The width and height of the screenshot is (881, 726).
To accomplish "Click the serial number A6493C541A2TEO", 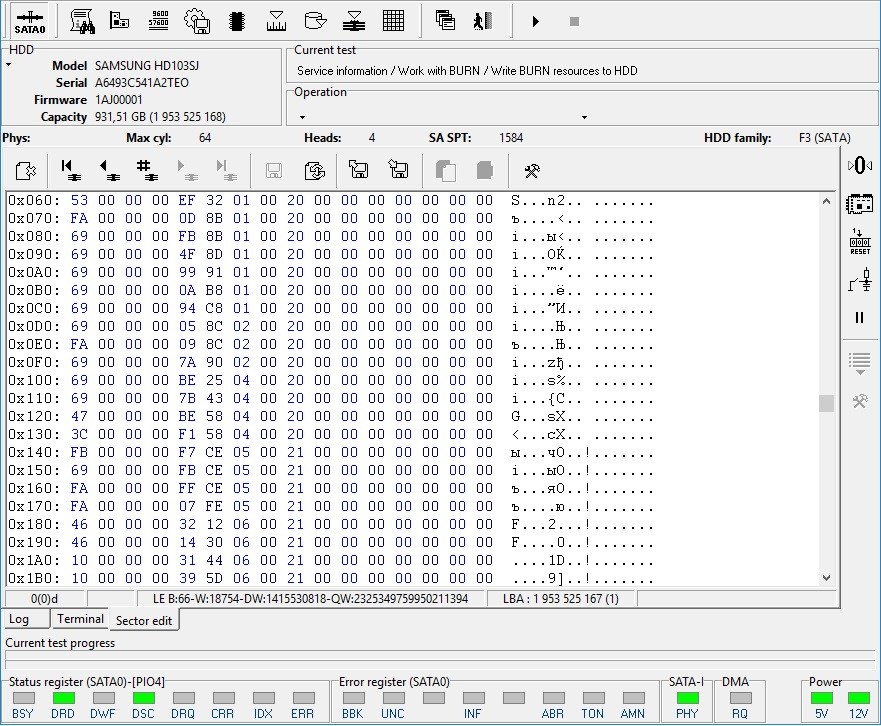I will [x=142, y=83].
